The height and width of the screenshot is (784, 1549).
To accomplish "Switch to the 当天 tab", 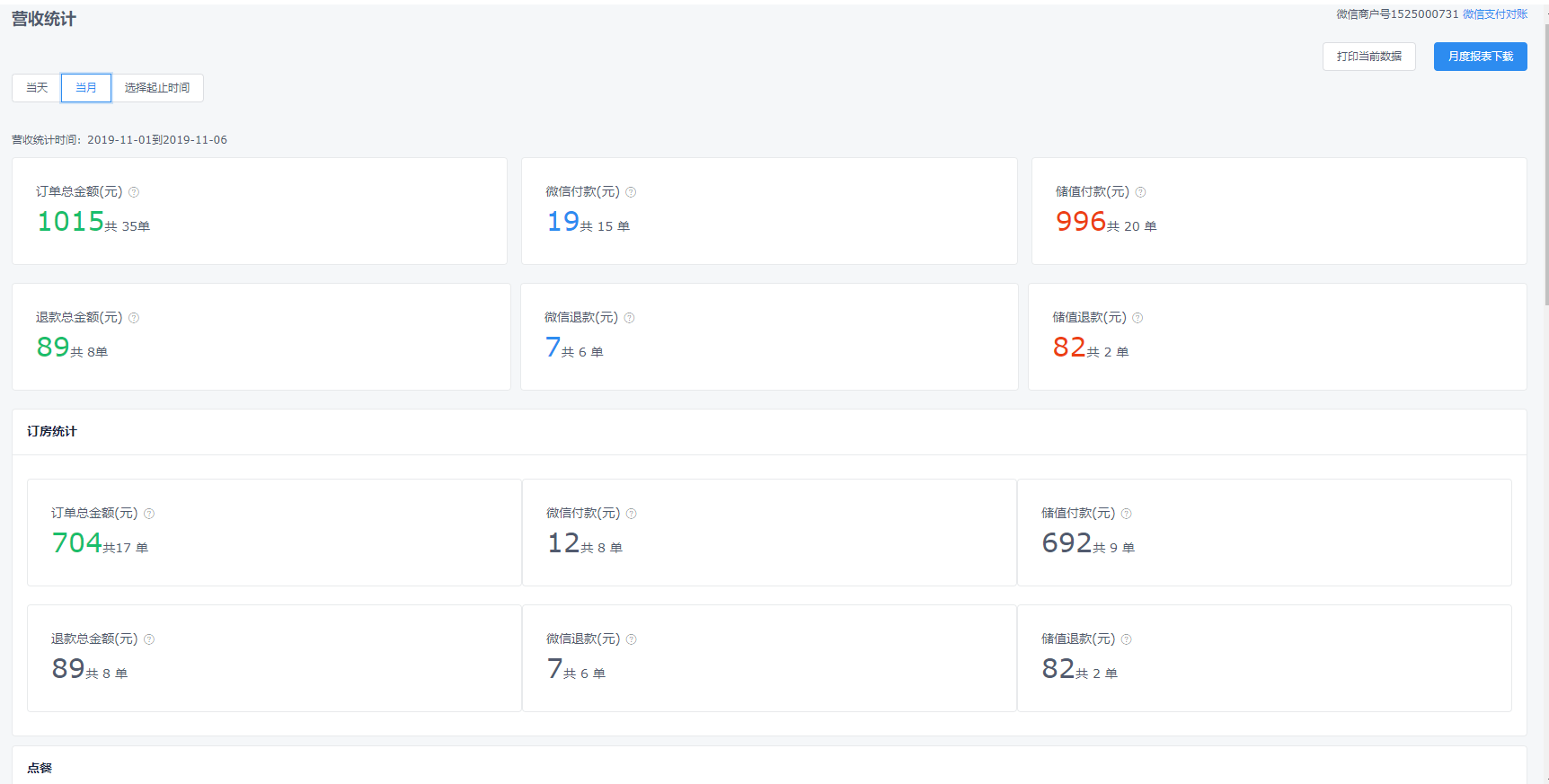I will pos(37,88).
